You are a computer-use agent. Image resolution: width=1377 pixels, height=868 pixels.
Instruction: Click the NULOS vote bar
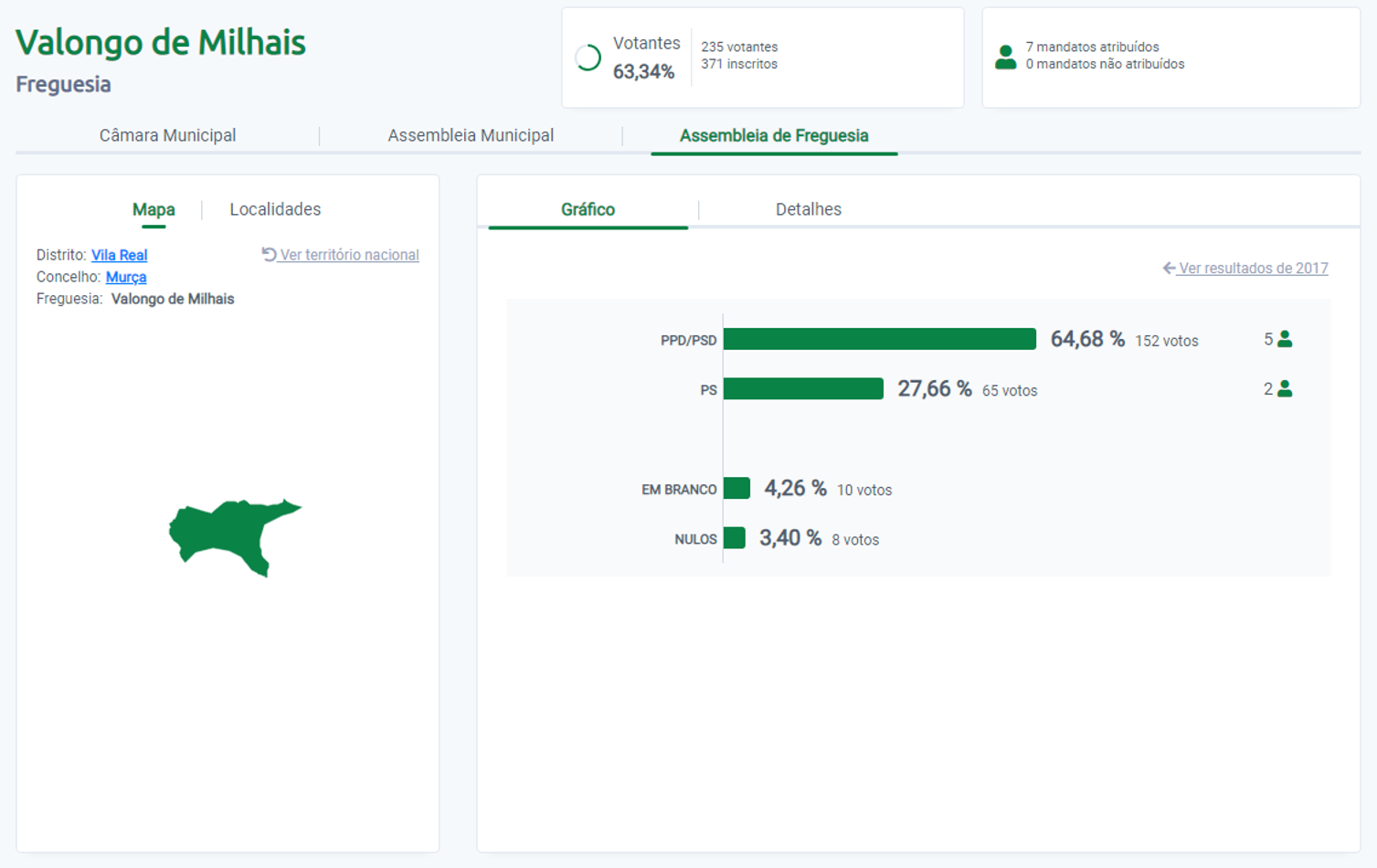(x=734, y=538)
